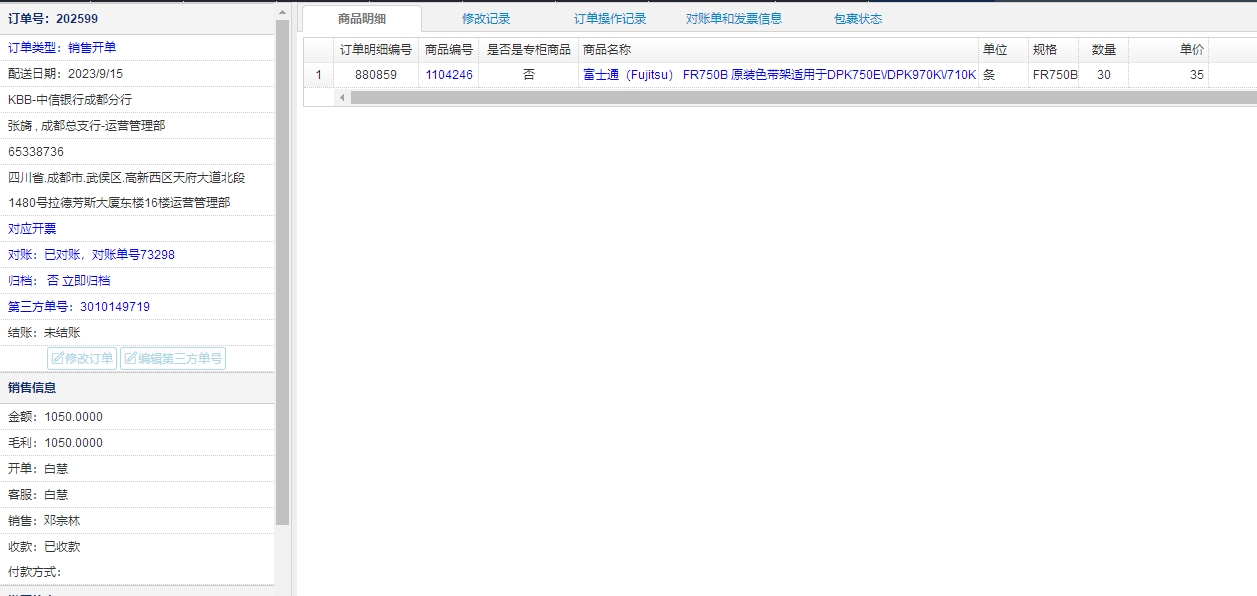The image size is (1257, 596).
Task: Select the FR750B specification cell
Action: point(1054,74)
